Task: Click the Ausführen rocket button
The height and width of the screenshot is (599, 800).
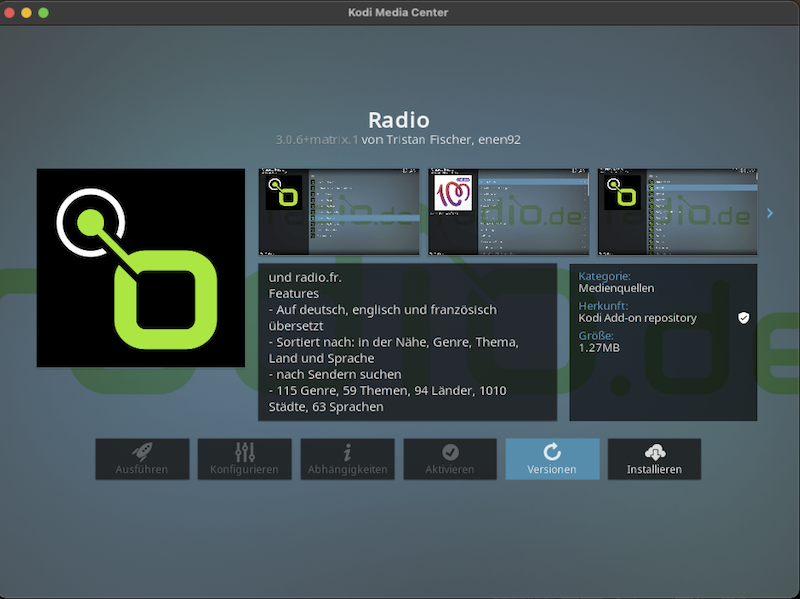Action: [142, 459]
